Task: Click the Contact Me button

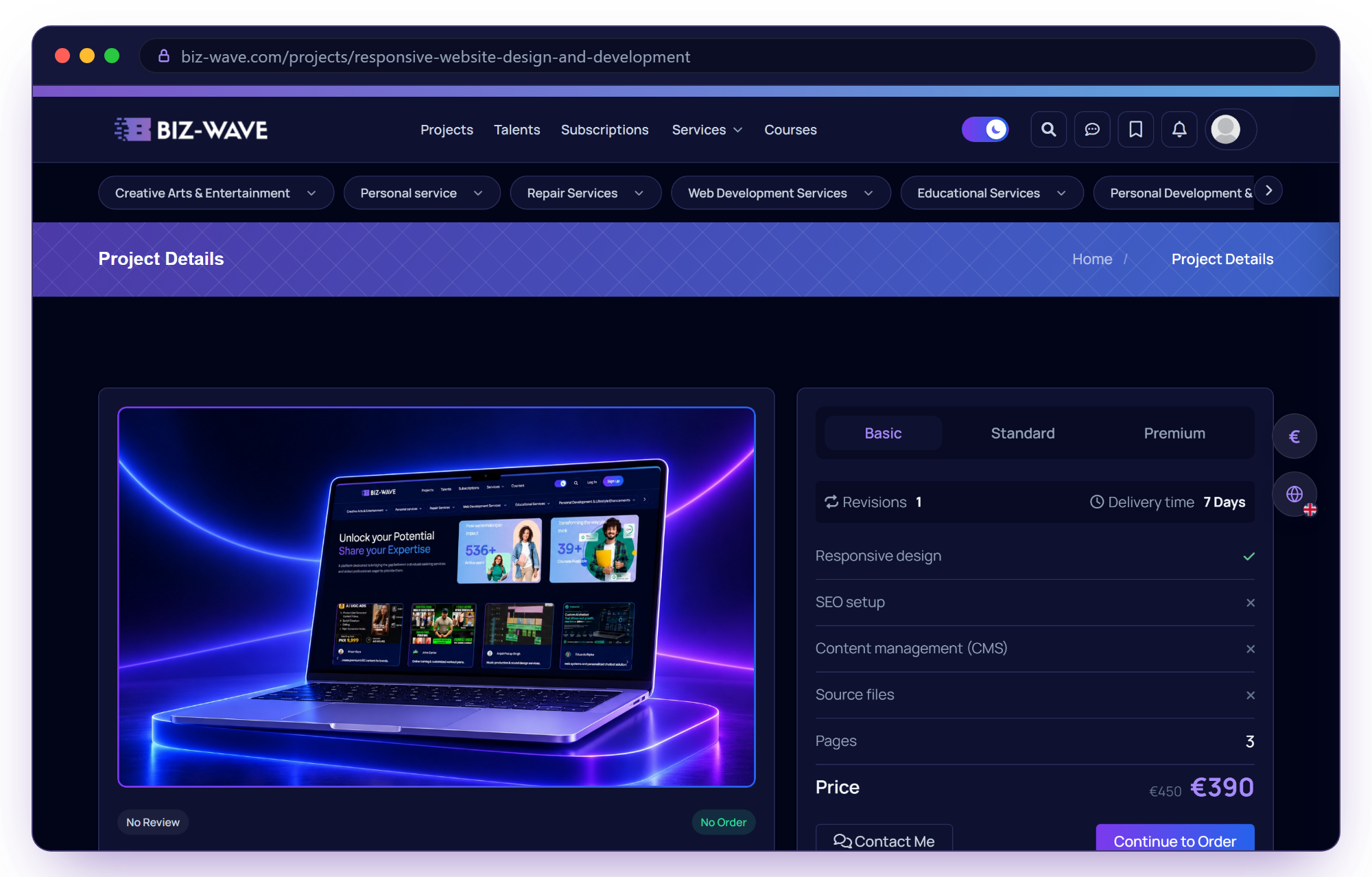Action: point(884,838)
